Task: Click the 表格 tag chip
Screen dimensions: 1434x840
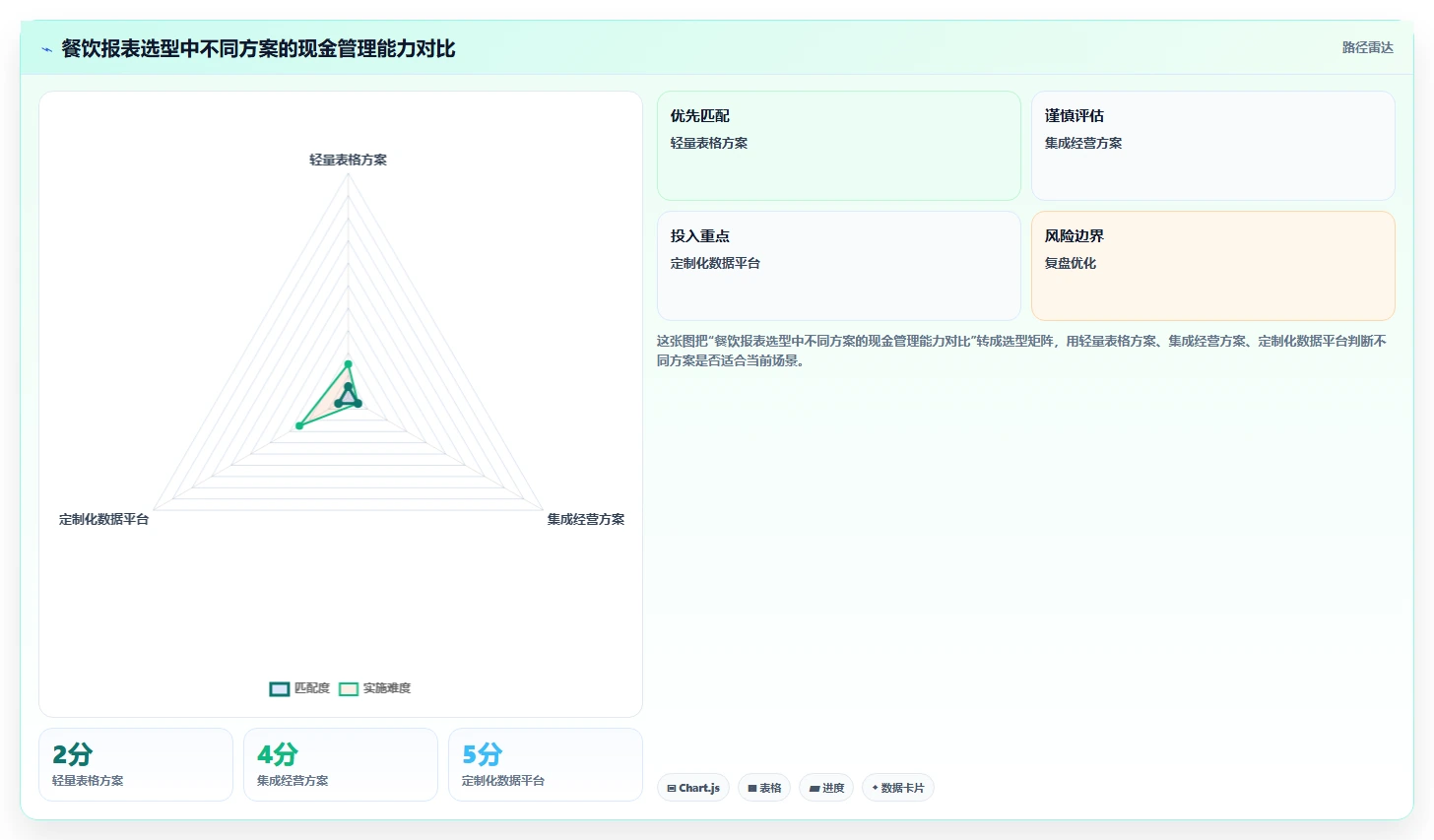Action: [x=764, y=788]
